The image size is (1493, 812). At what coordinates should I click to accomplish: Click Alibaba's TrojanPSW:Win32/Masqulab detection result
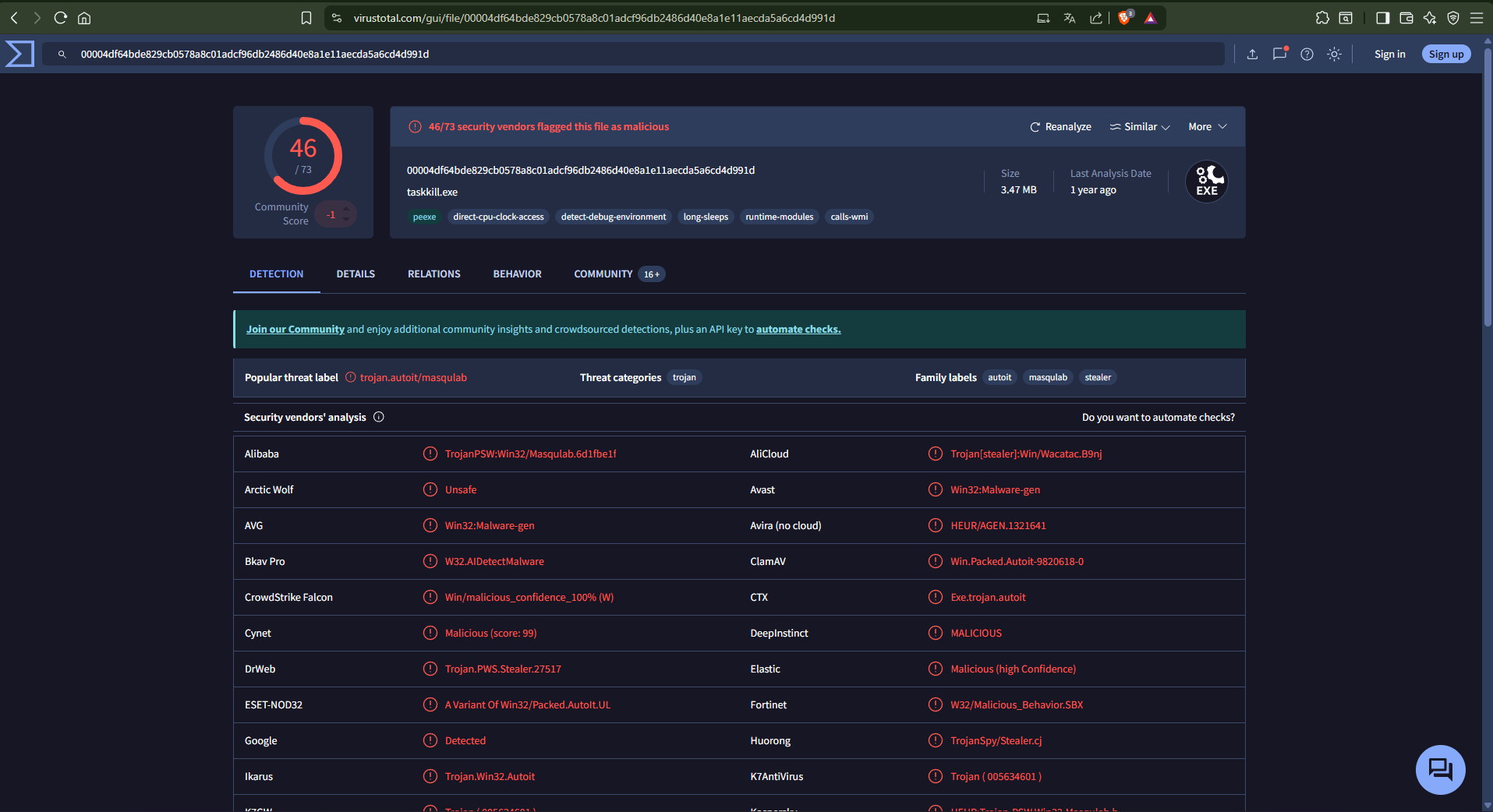530,454
